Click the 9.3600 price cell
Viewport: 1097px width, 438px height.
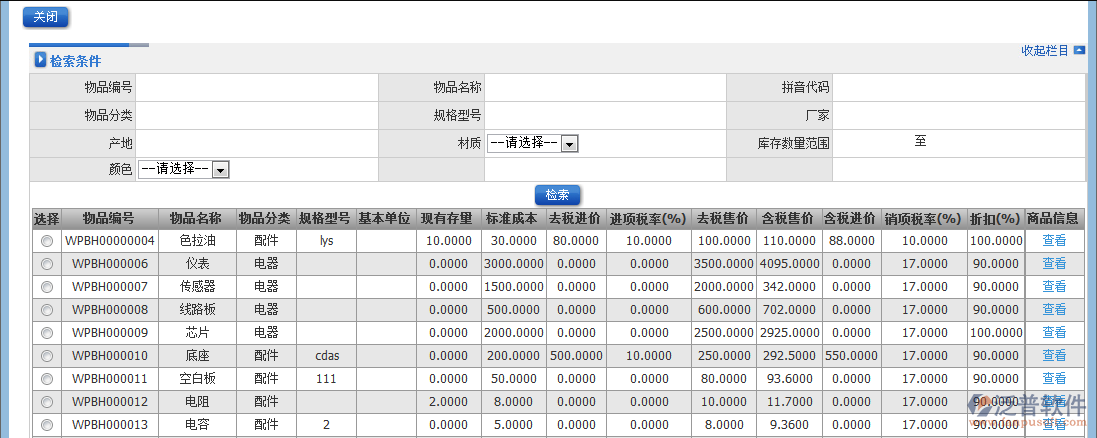[x=788, y=425]
